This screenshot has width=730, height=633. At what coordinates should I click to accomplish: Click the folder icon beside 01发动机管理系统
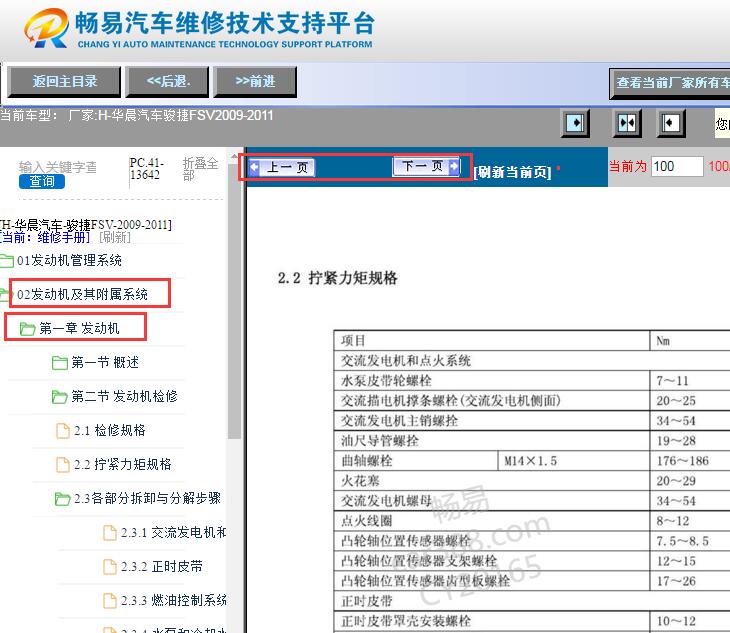click(7, 261)
